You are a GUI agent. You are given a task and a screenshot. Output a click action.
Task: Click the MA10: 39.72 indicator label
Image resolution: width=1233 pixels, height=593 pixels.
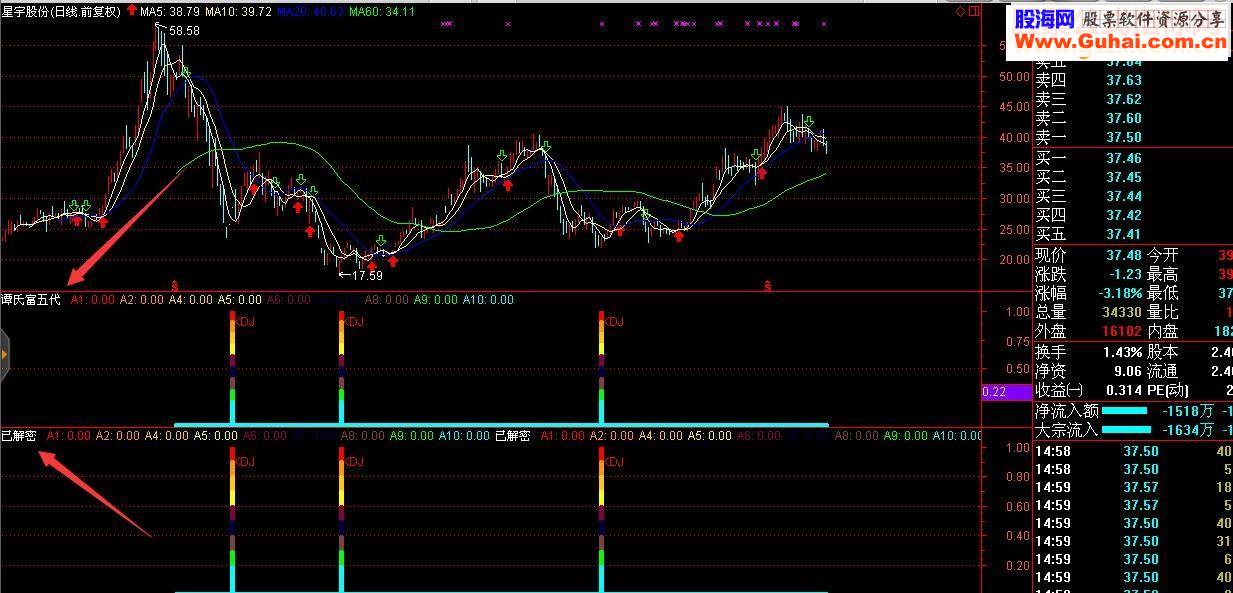(237, 12)
